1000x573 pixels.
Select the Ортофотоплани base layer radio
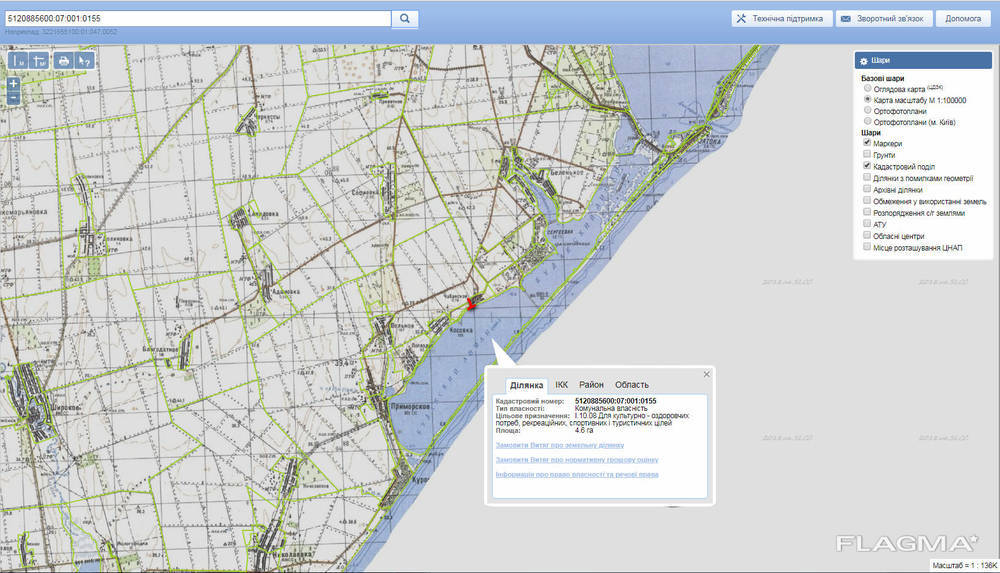pyautogui.click(x=866, y=111)
